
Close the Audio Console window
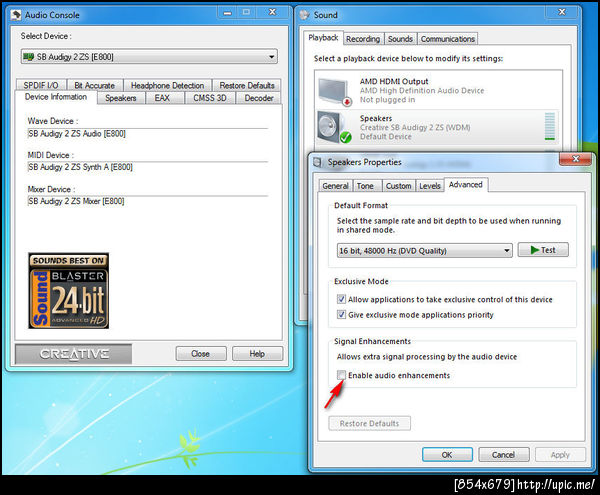272,12
